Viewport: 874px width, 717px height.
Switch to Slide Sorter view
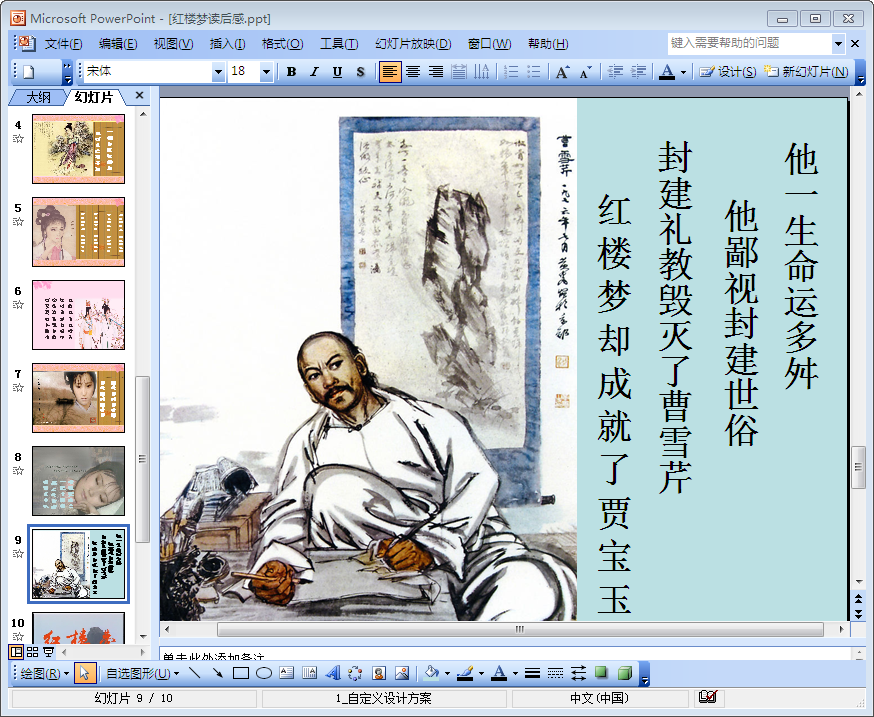[32, 651]
